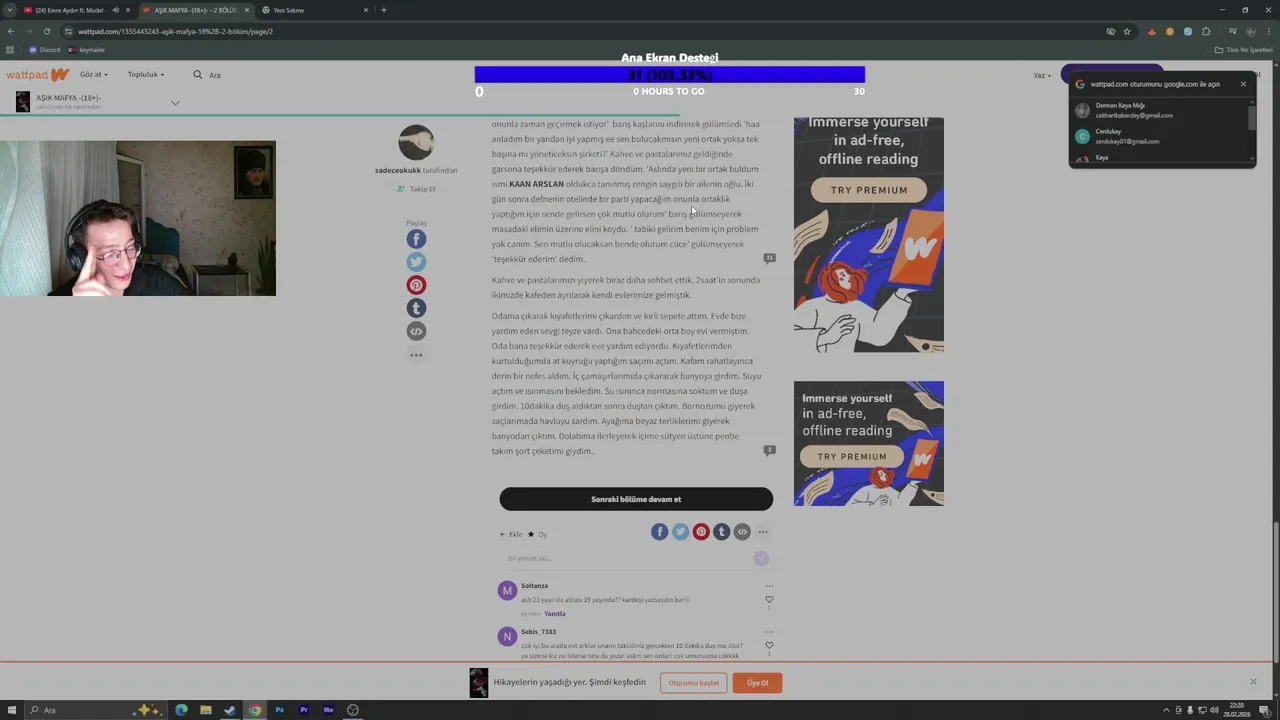Viewport: 1280px width, 720px height.
Task: Click the eye-slash tracking icon in address bar
Action: pos(1110,31)
